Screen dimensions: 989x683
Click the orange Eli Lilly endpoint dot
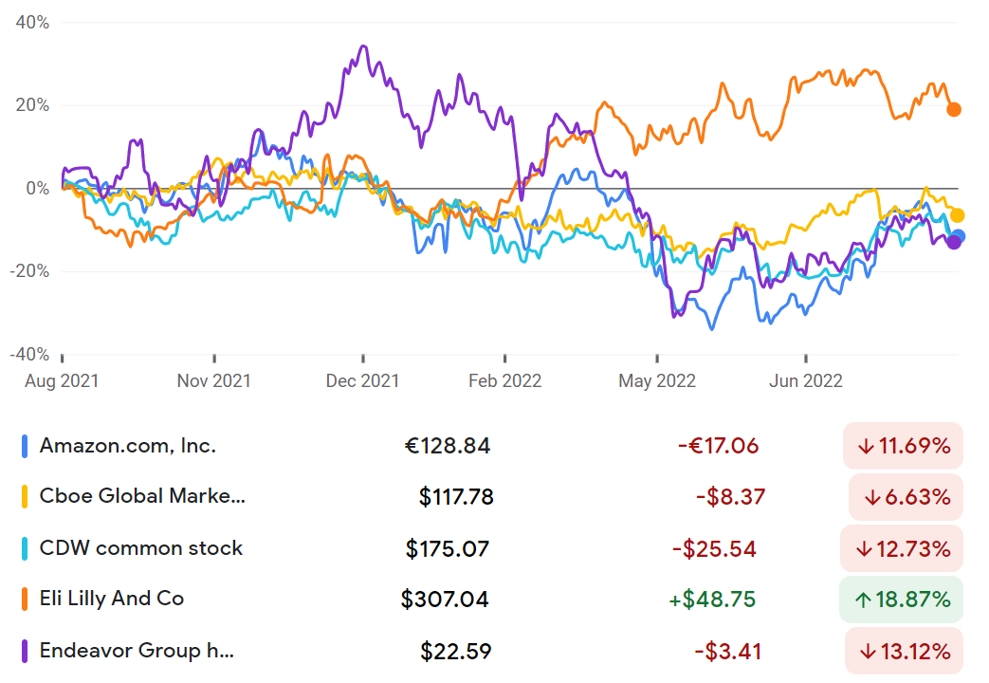(x=954, y=110)
